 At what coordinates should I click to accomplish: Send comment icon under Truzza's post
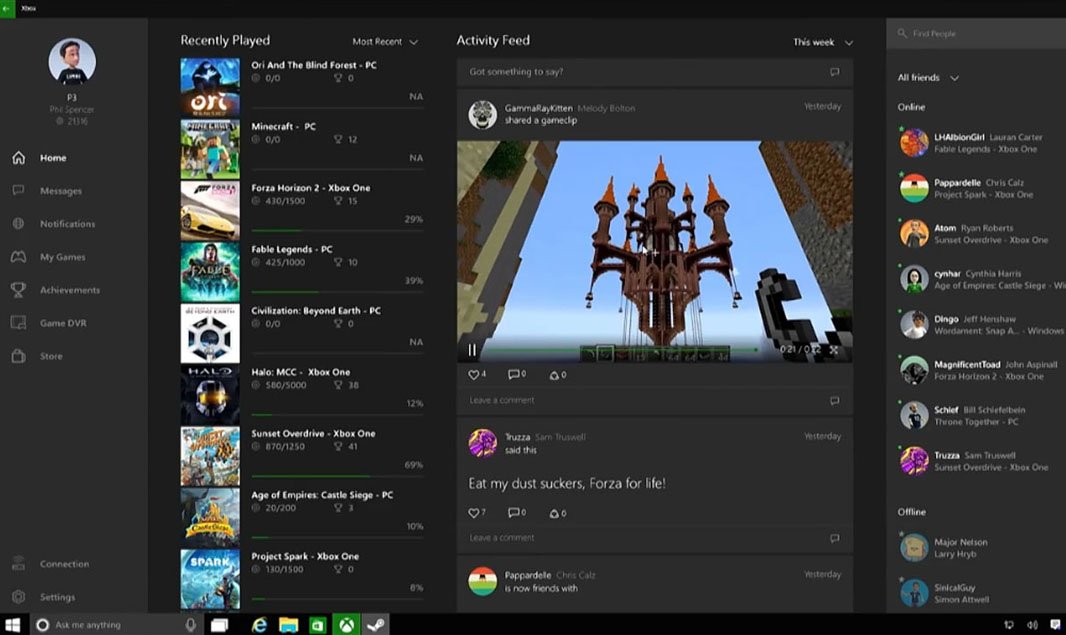click(x=835, y=538)
